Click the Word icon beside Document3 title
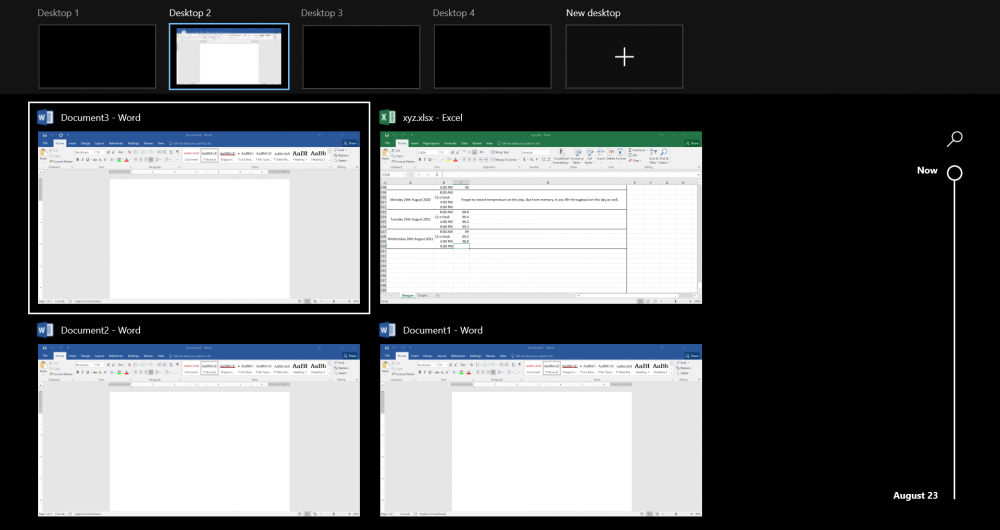Image resolution: width=1000 pixels, height=530 pixels. [x=46, y=117]
